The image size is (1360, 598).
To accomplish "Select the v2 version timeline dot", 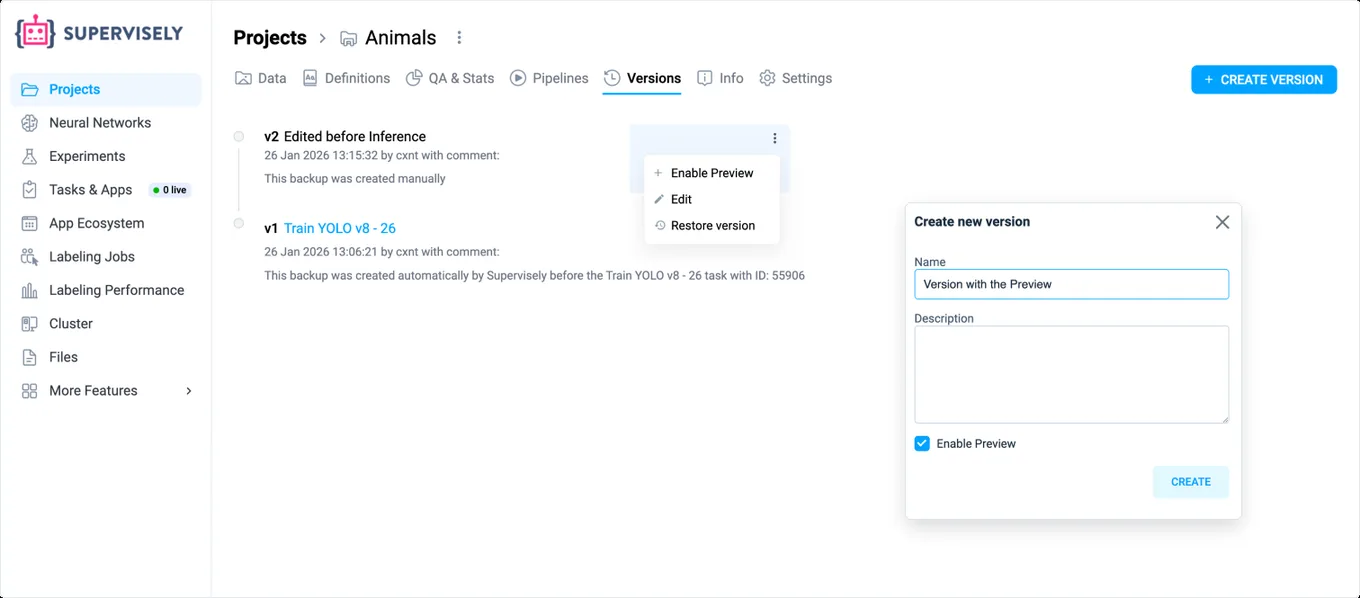I will 238,136.
